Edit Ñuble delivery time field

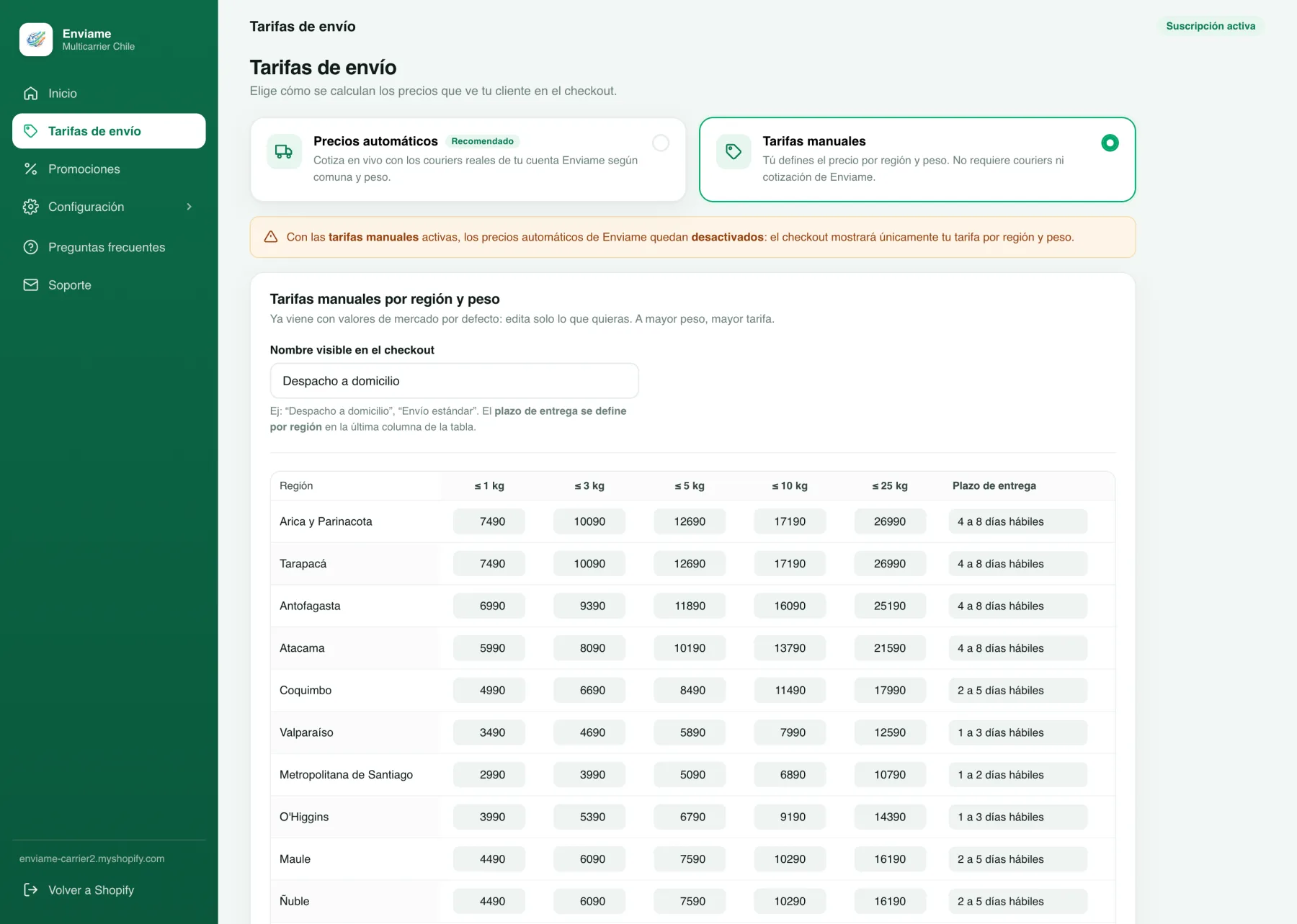(x=1017, y=901)
